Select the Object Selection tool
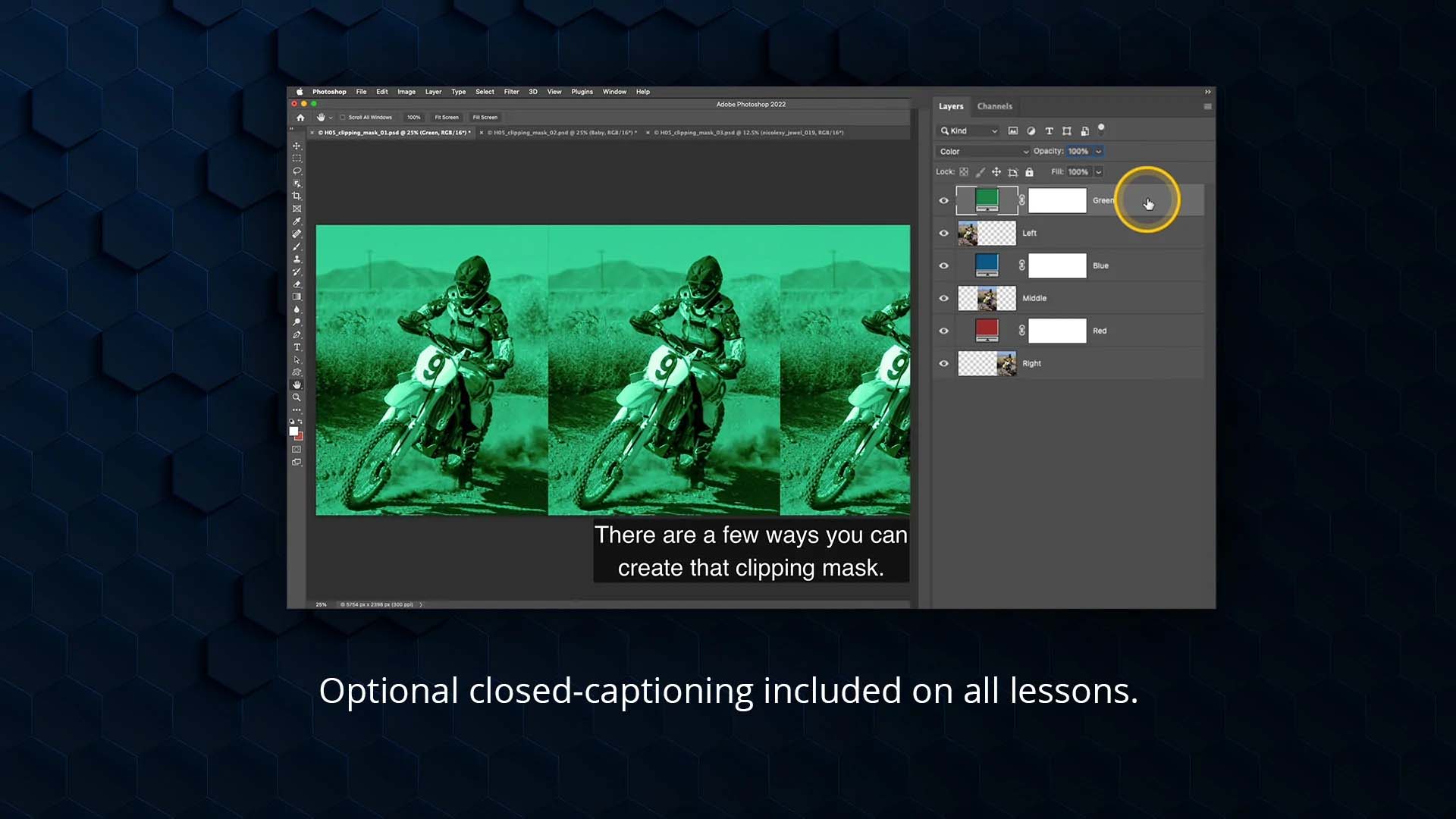Screen dimensions: 1456x819 (297, 184)
